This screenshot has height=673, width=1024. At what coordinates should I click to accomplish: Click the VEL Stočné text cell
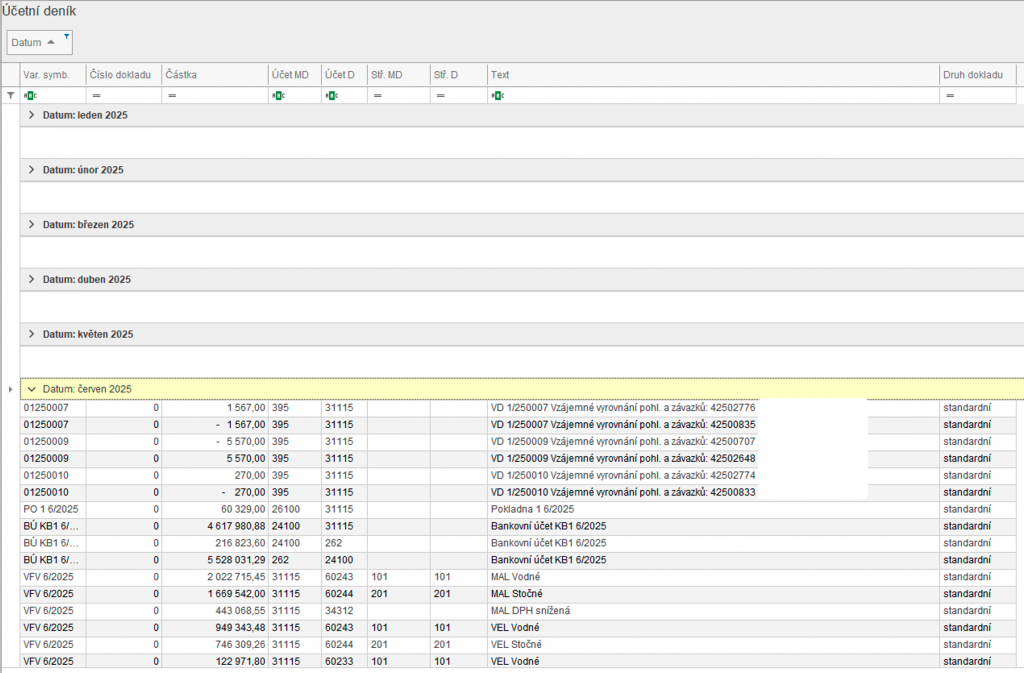click(x=713, y=645)
